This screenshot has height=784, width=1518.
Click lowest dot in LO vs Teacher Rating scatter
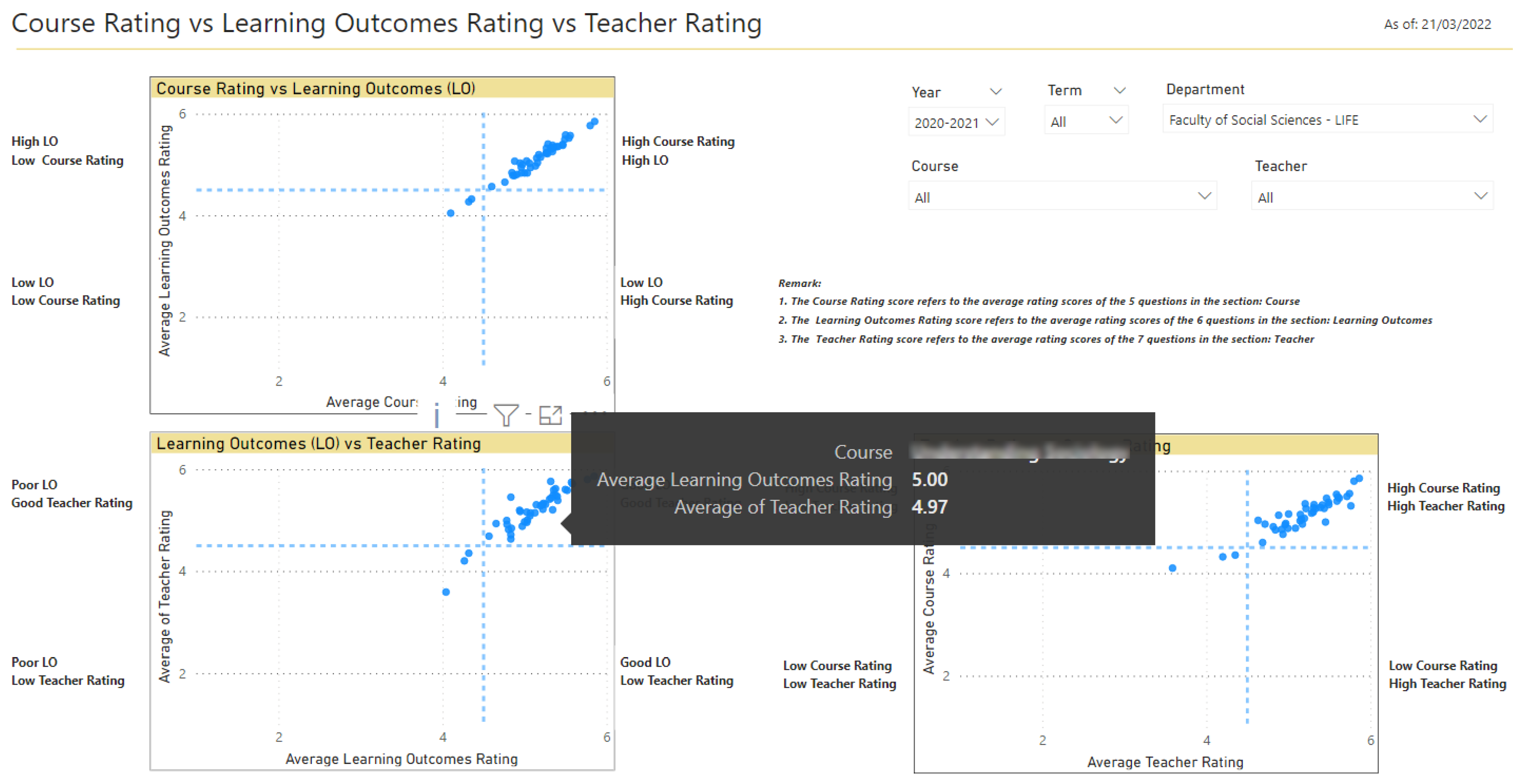point(446,592)
